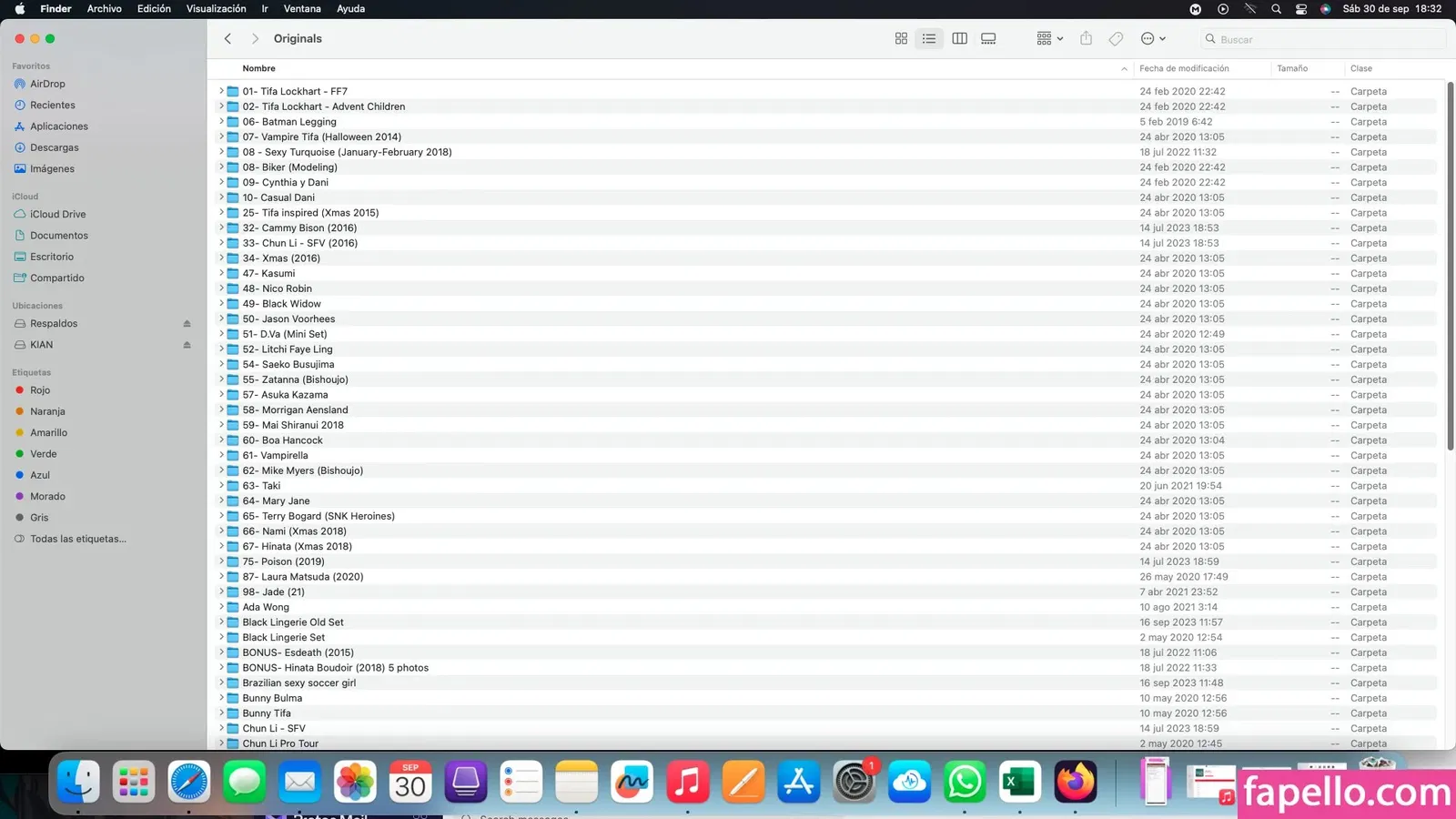Open Spotlight search in menu bar

pos(1276,9)
